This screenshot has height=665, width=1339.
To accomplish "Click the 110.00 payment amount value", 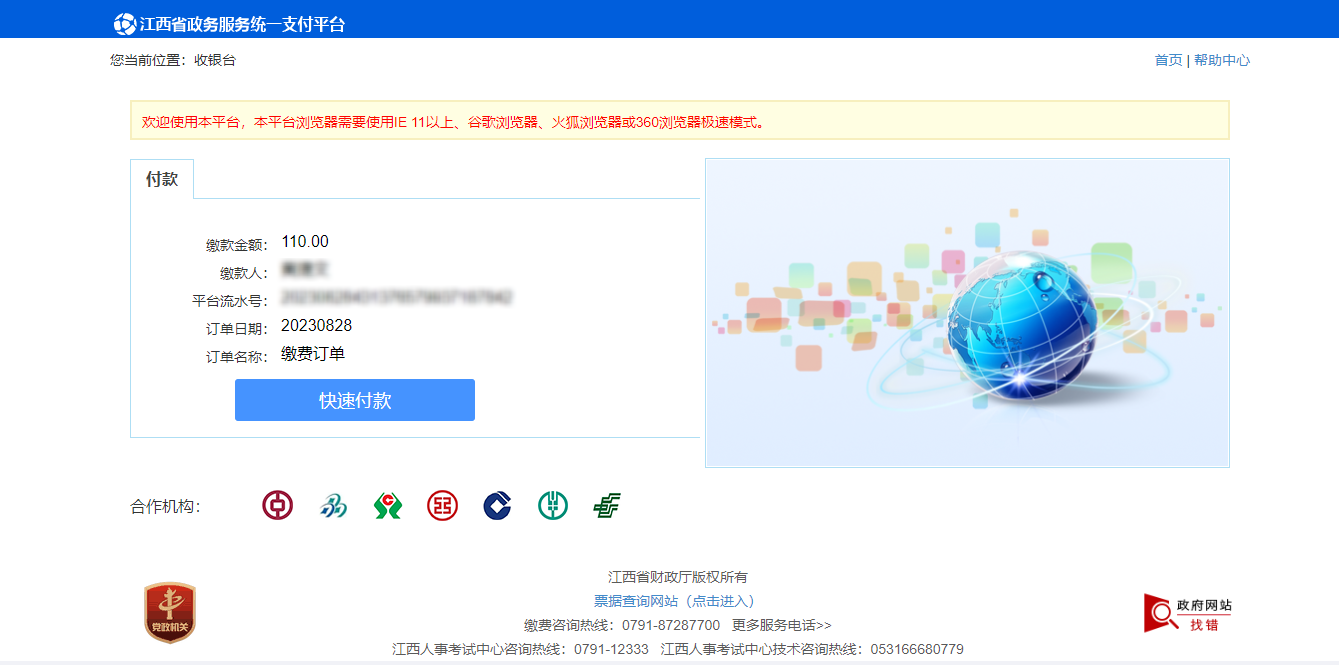I will 305,242.
